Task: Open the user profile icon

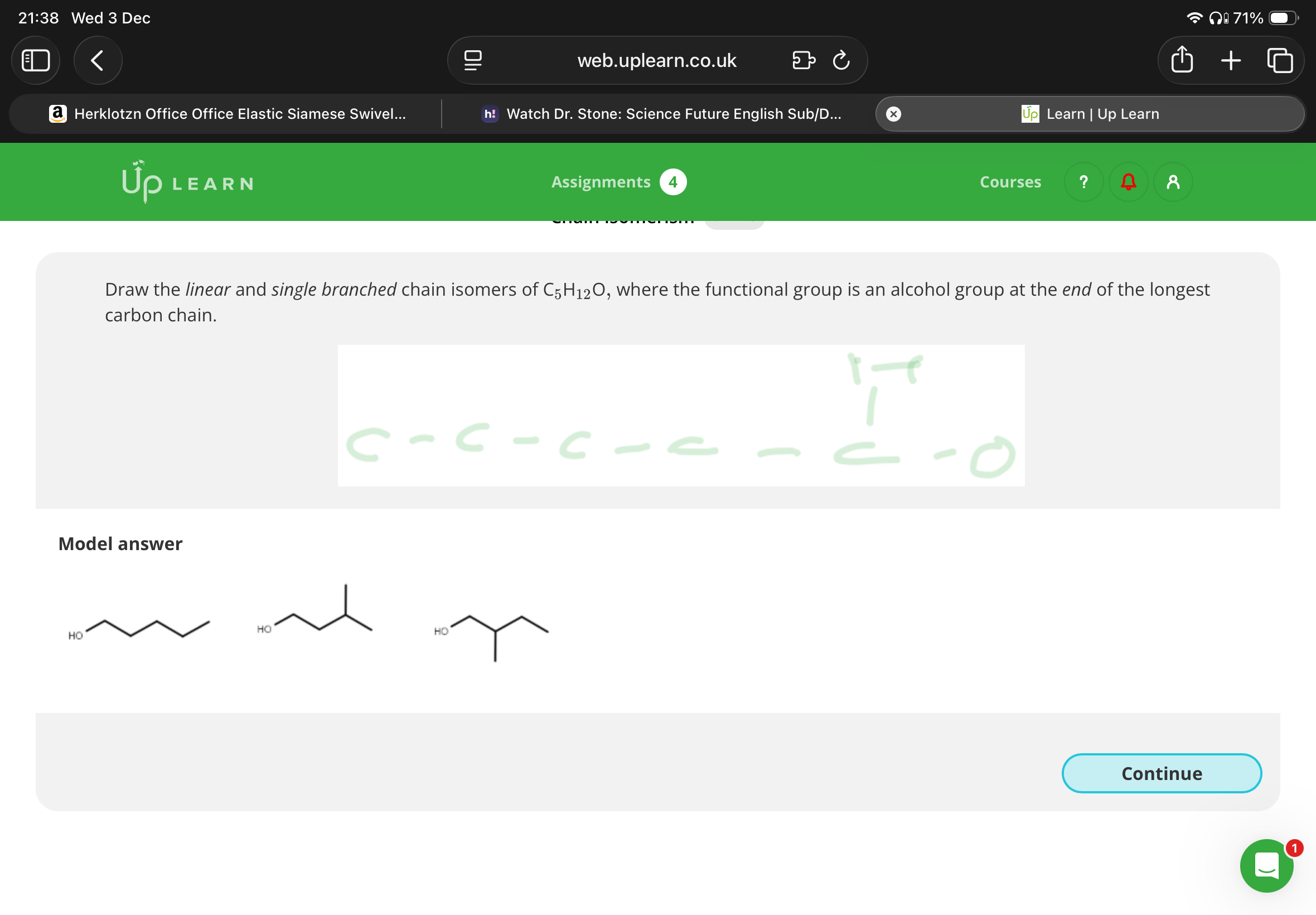Action: (1173, 182)
